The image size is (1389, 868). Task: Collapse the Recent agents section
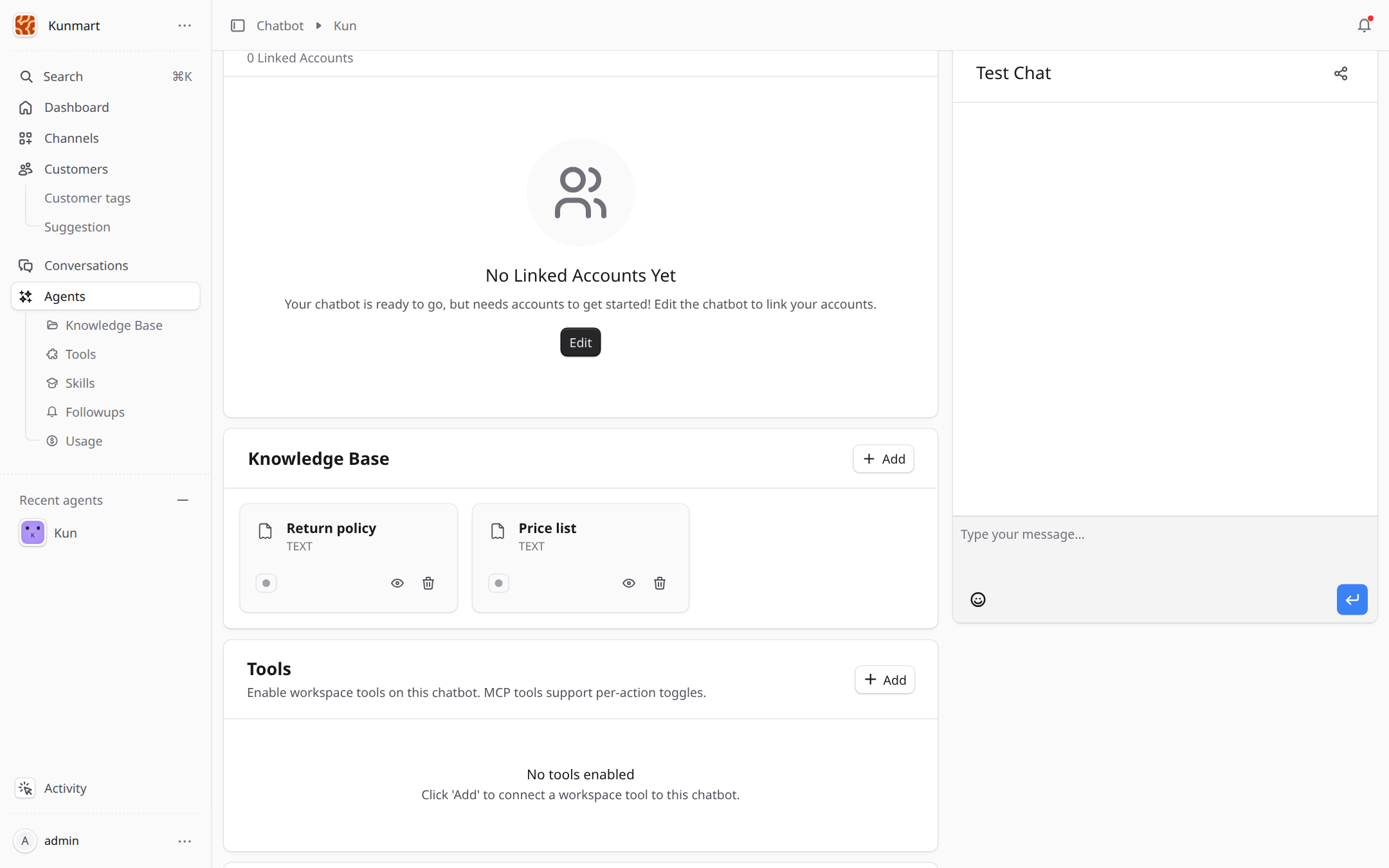(x=183, y=500)
